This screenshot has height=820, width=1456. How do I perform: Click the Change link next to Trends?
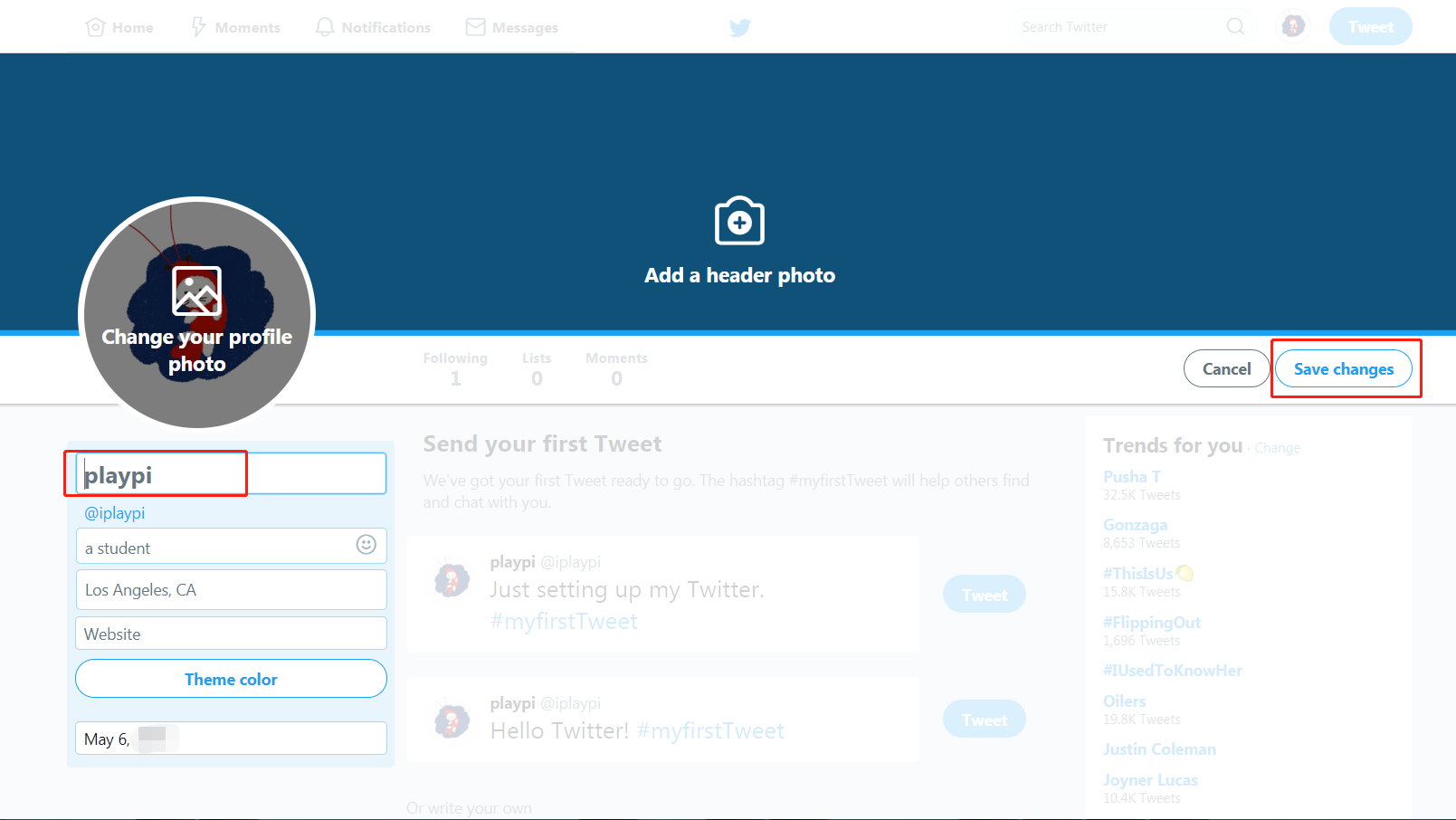tap(1277, 448)
